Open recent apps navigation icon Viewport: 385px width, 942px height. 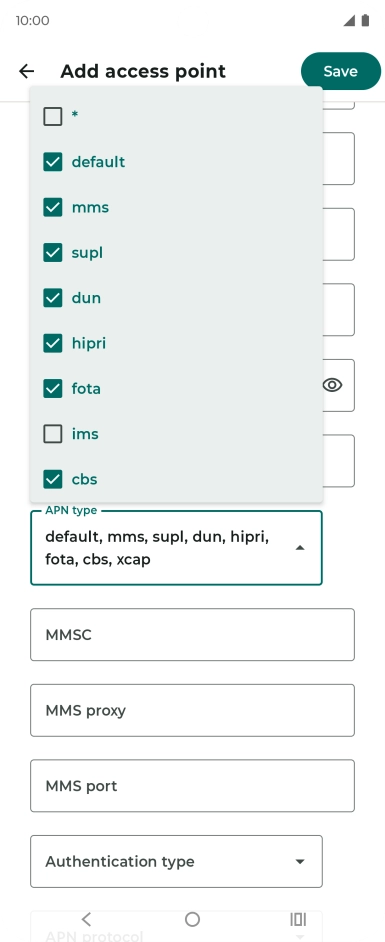[x=298, y=919]
